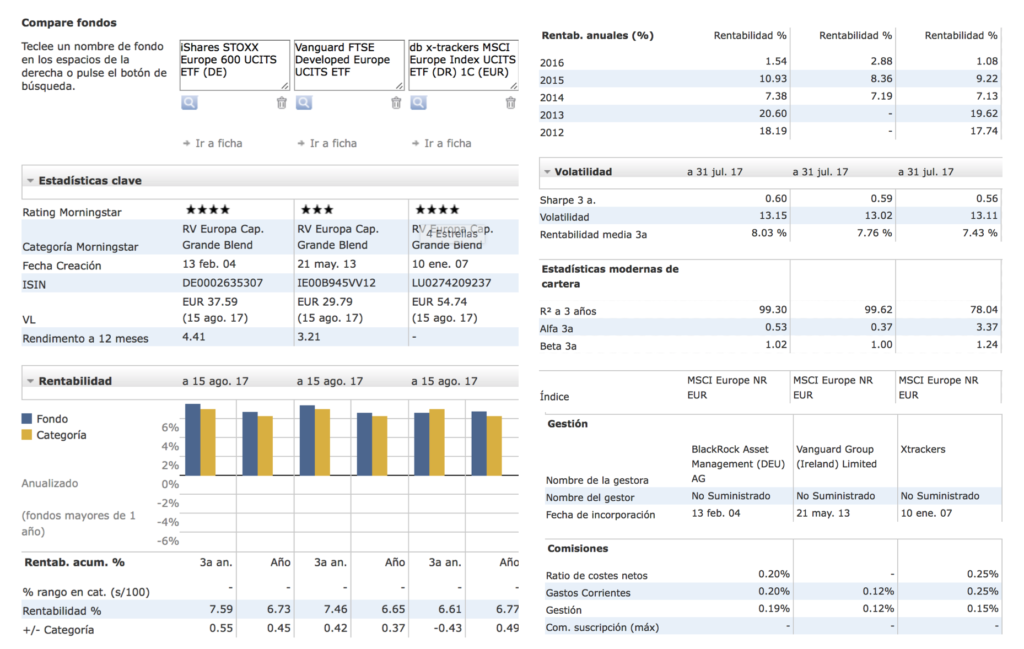Go to 'Ir a ficha' for db x-trackers
The width and height of the screenshot is (1024, 649).
pos(441,143)
